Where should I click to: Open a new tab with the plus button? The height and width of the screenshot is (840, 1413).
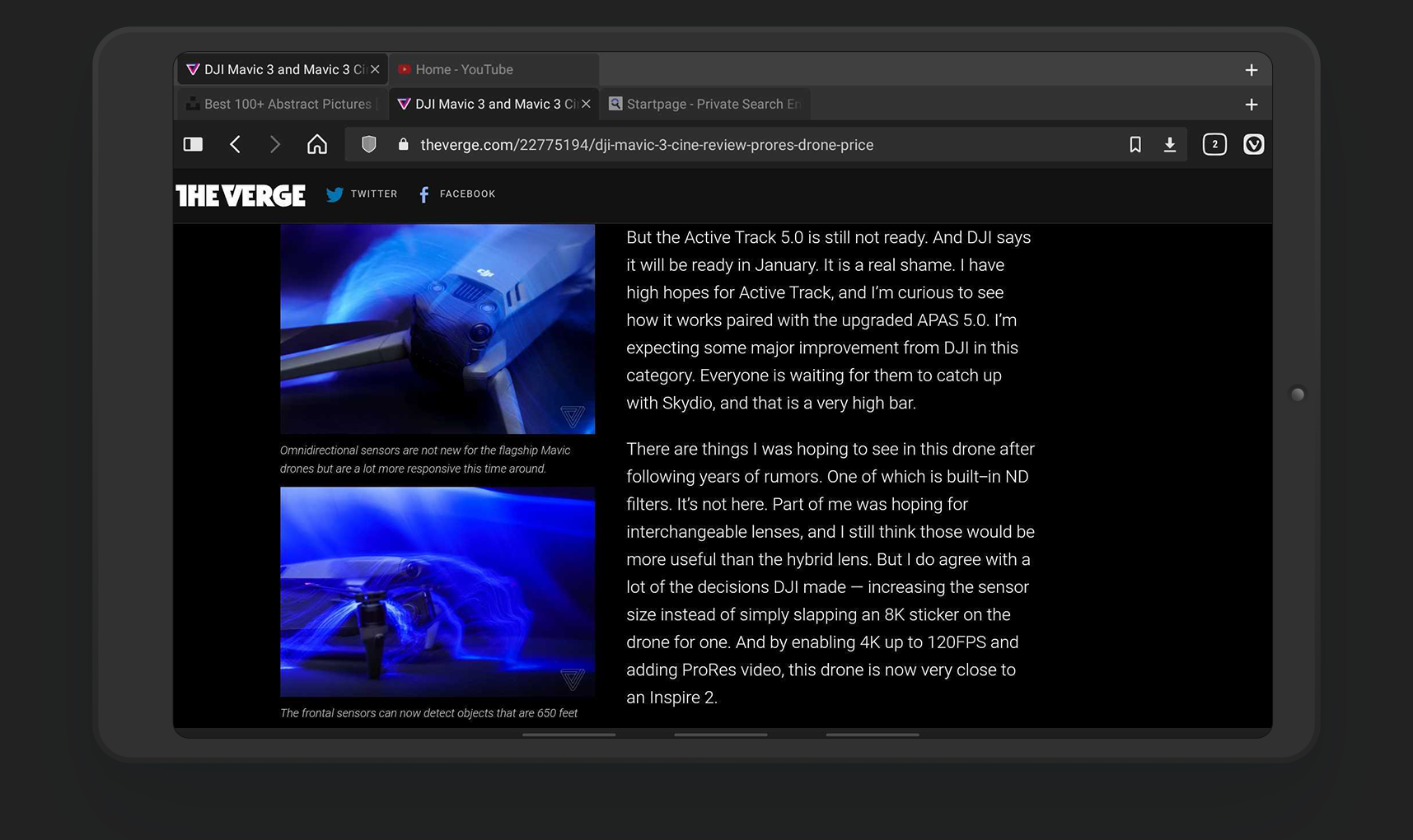click(x=1251, y=70)
